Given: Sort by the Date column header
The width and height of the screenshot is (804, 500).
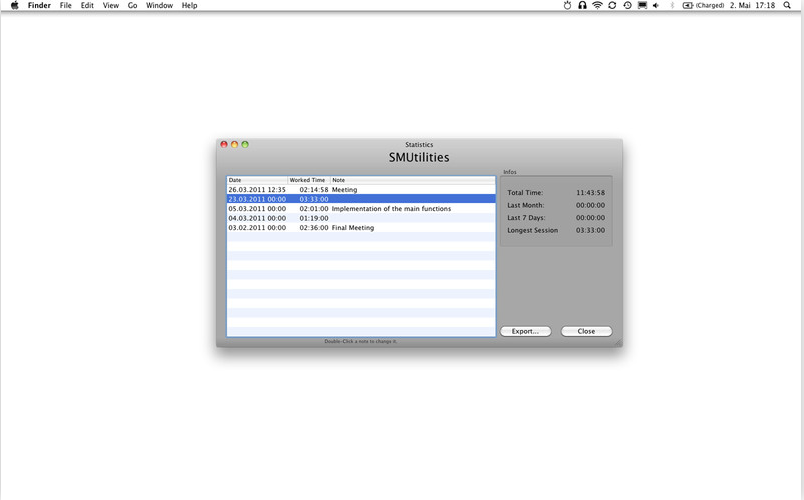Looking at the screenshot, I should click(257, 180).
